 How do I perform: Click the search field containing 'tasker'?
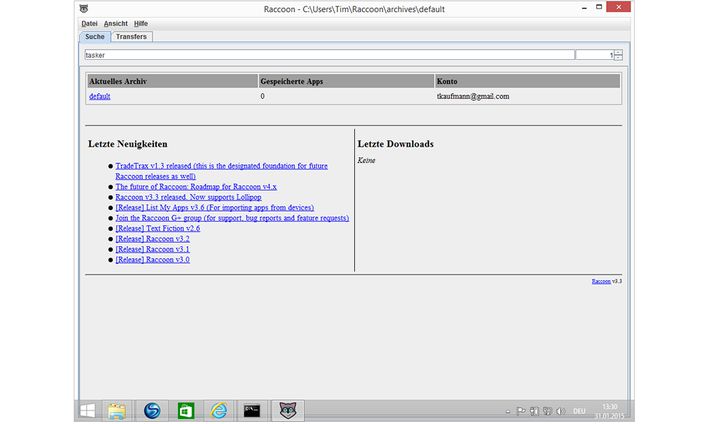click(329, 55)
